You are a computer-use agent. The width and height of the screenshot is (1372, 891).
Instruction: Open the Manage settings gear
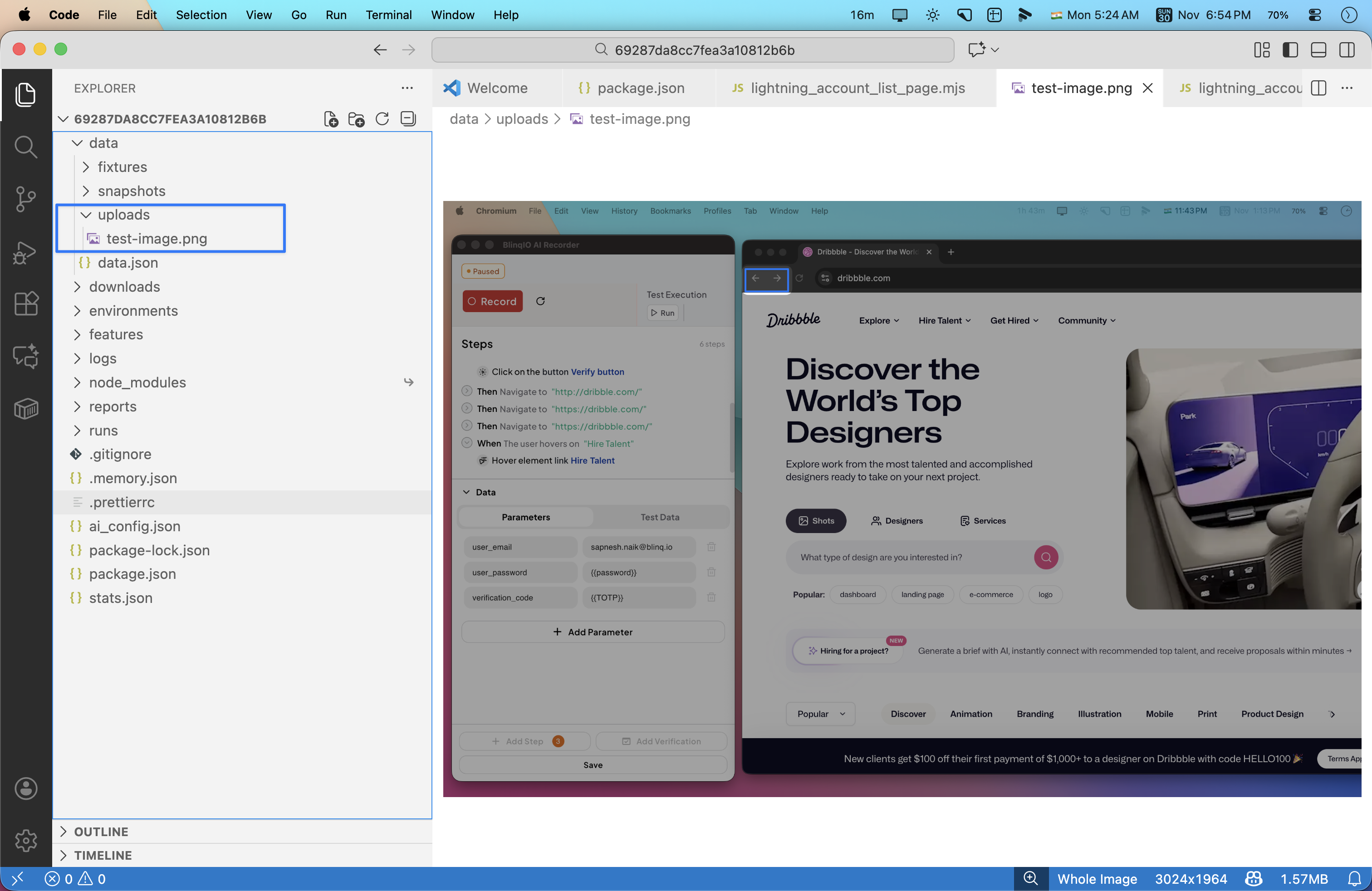coord(25,841)
